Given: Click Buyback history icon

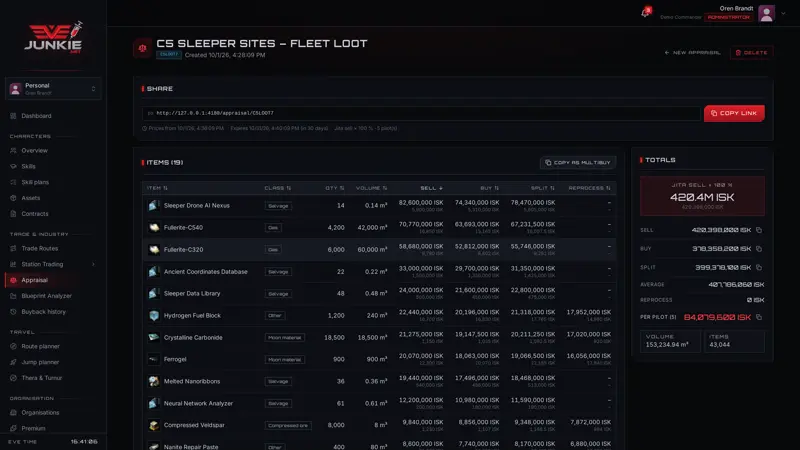Looking at the screenshot, I should coord(13,312).
